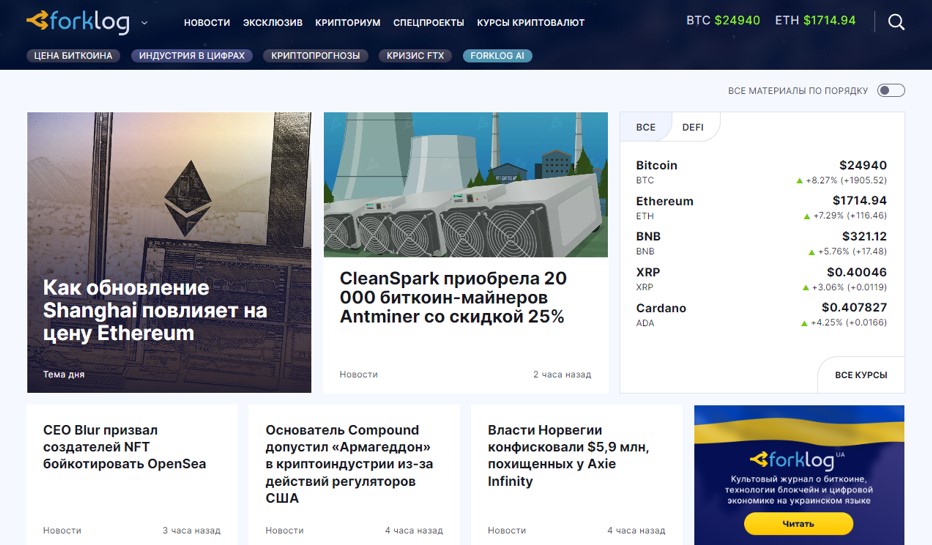Click Bitcoin price value $24940 in widget
Image resolution: width=932 pixels, height=545 pixels.
(x=862, y=165)
